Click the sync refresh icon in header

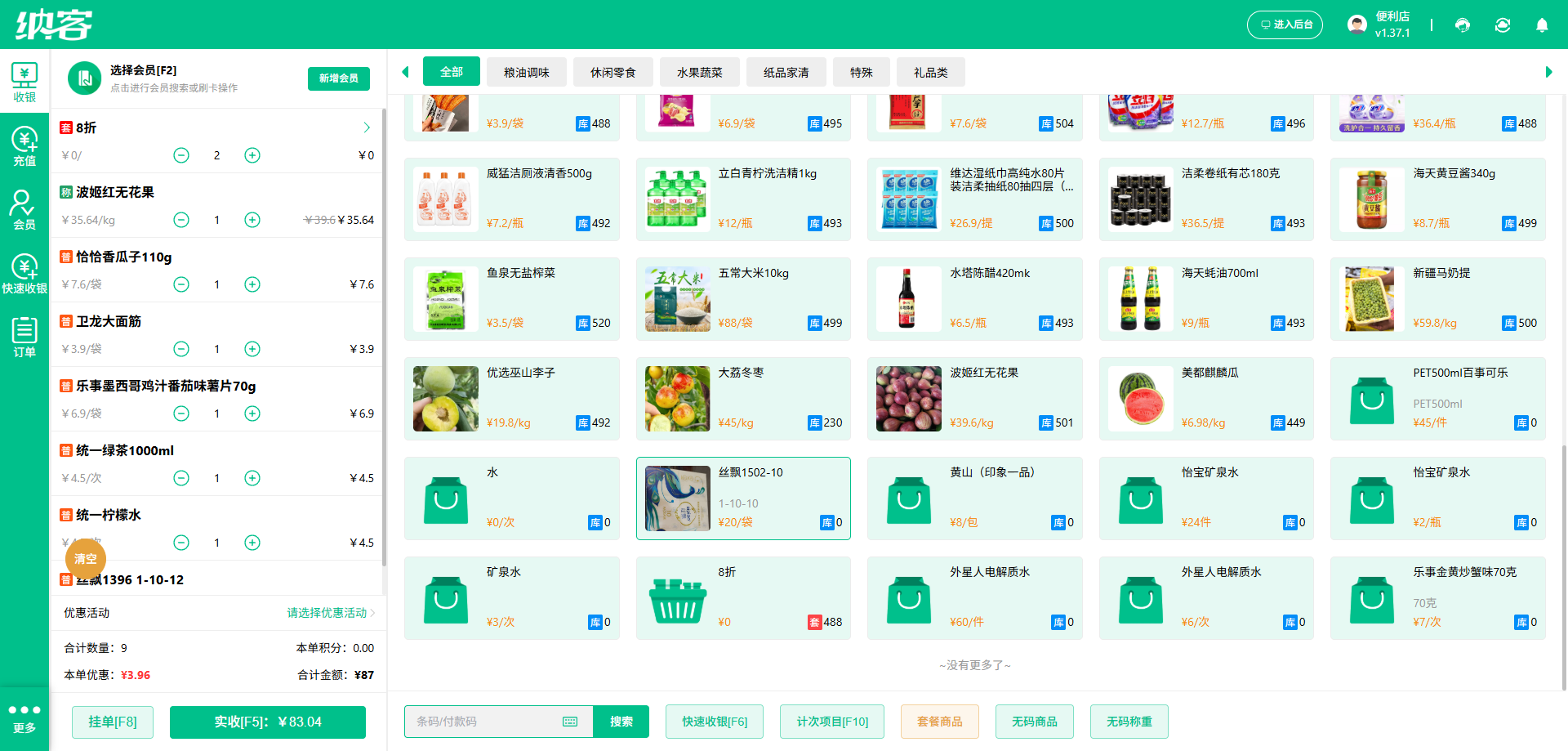pos(1503,25)
